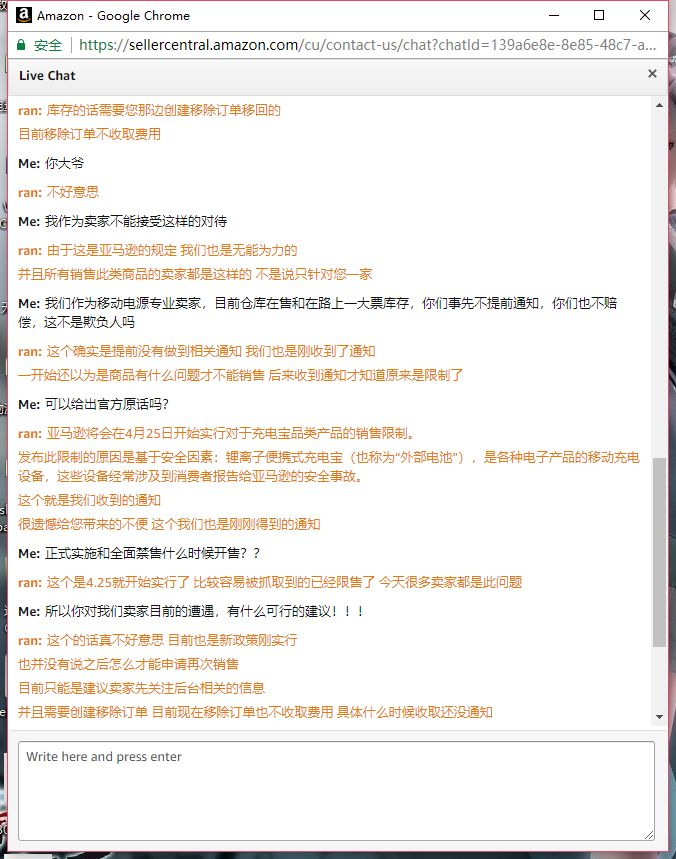Close the Live Chat panel
This screenshot has height=859, width=676.
click(x=652, y=73)
